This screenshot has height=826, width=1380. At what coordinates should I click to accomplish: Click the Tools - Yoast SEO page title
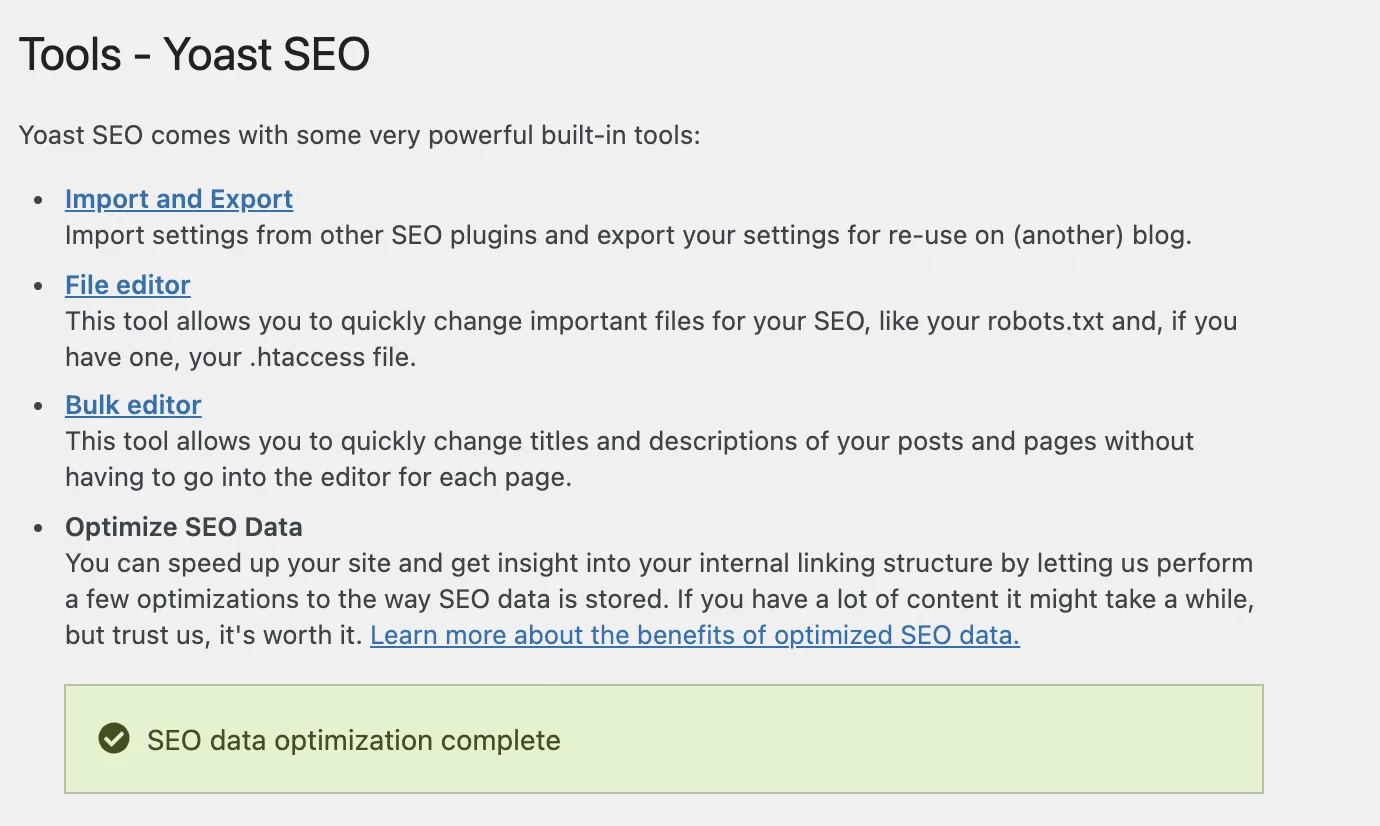195,54
